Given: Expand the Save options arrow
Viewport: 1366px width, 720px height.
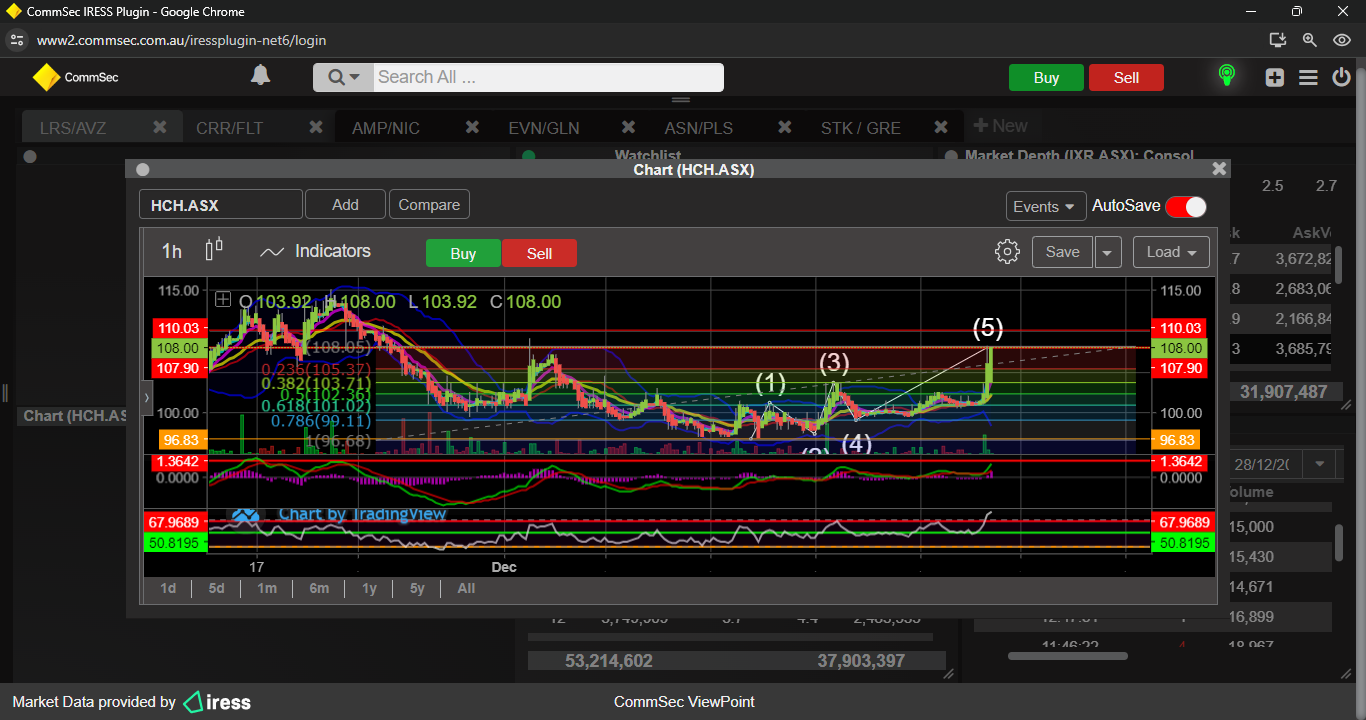Looking at the screenshot, I should click(x=1107, y=253).
